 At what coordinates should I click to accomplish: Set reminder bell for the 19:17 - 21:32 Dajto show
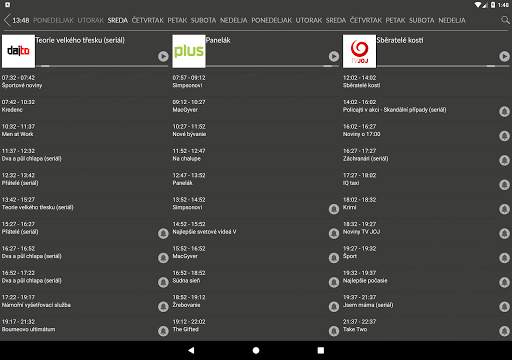click(163, 331)
